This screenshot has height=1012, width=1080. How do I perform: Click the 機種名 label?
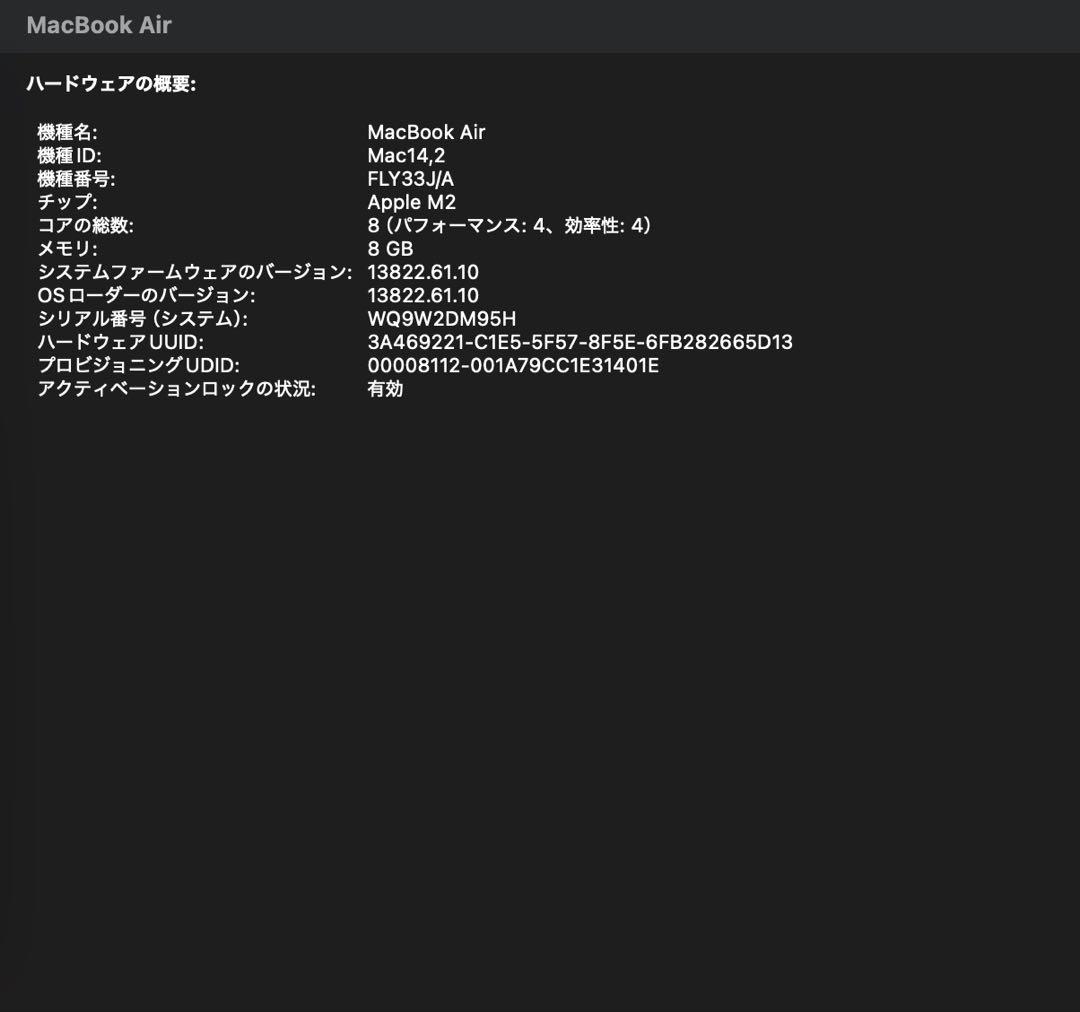pos(66,132)
